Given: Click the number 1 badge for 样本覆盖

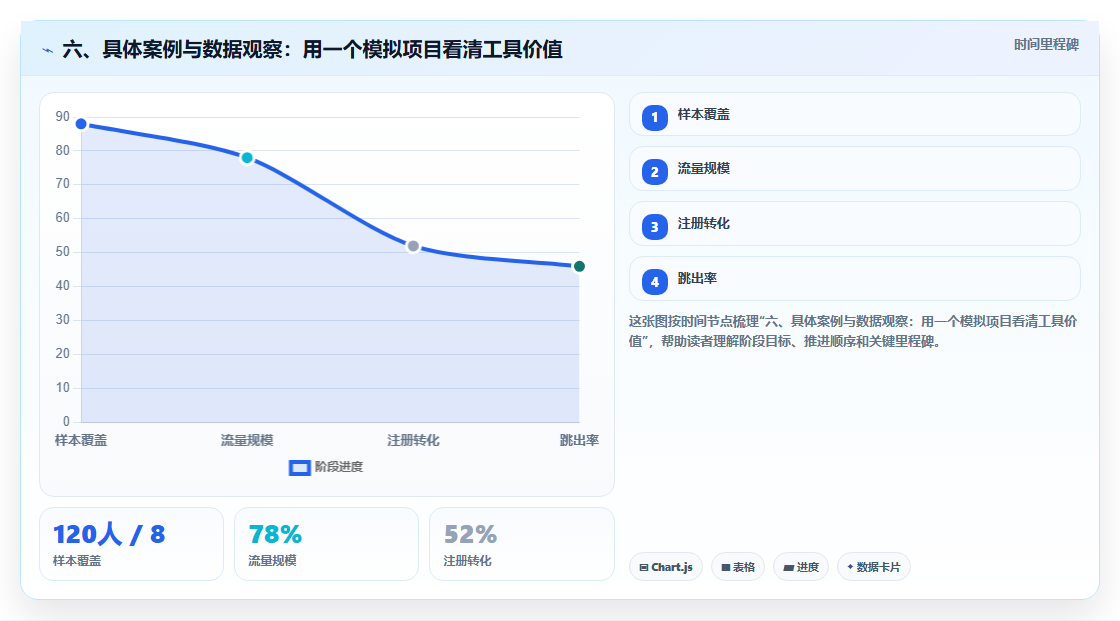Looking at the screenshot, I should coord(654,117).
